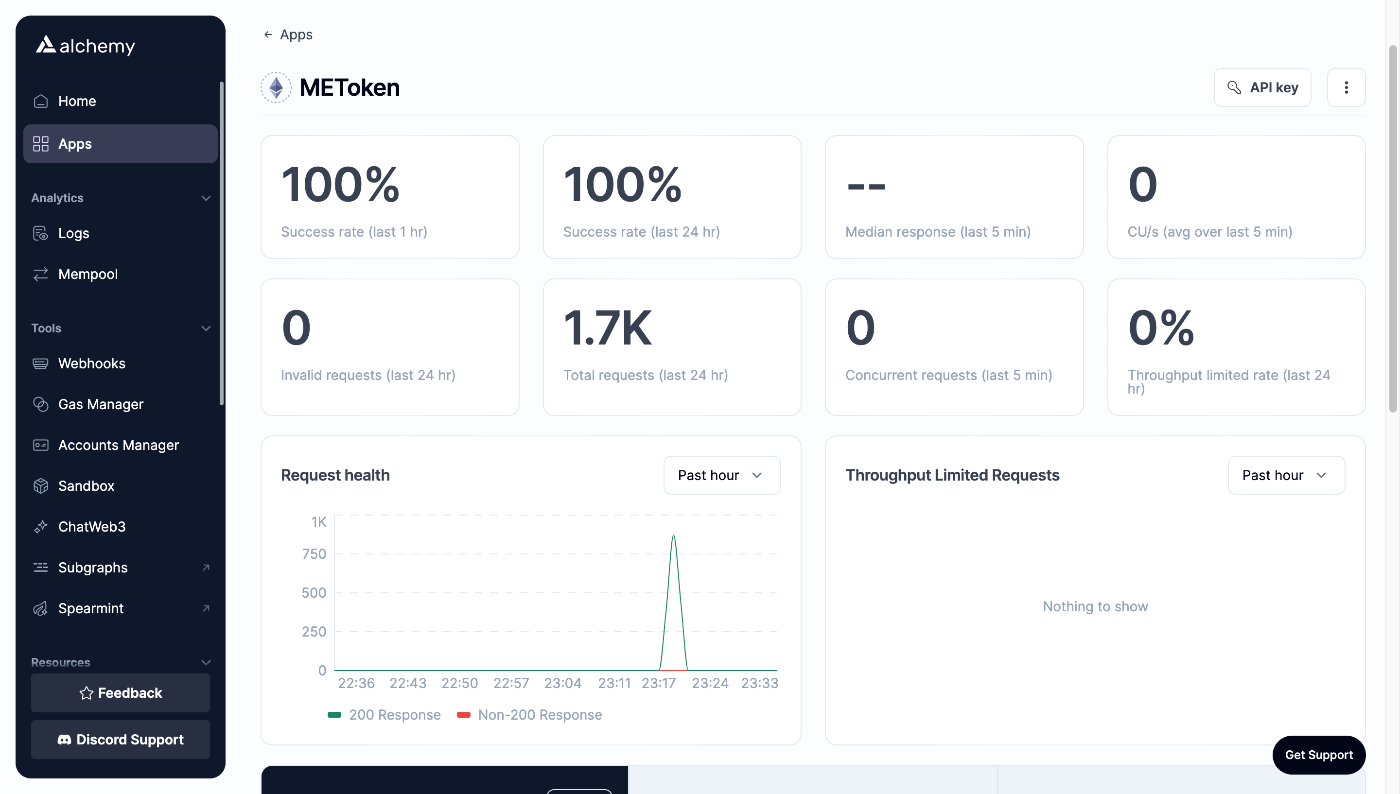Open Gas Manager tool
The image size is (1400, 794).
(x=120, y=404)
